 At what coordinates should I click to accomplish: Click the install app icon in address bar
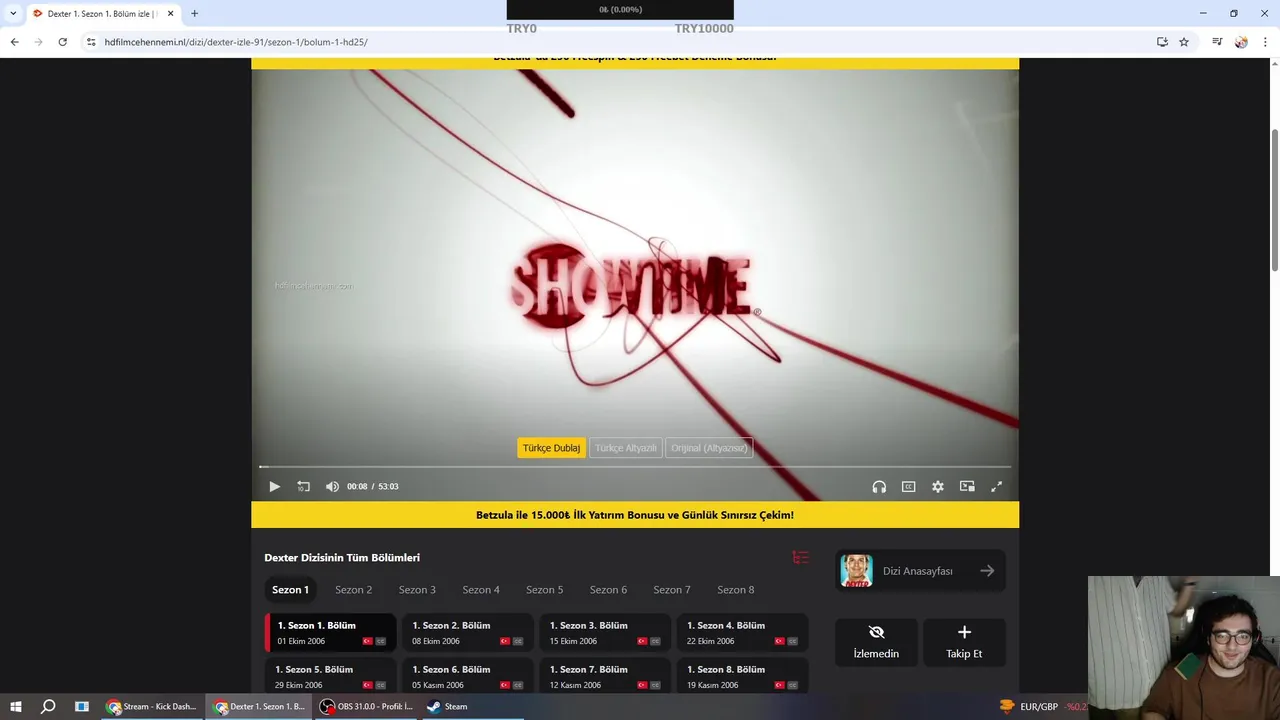coord(1162,42)
